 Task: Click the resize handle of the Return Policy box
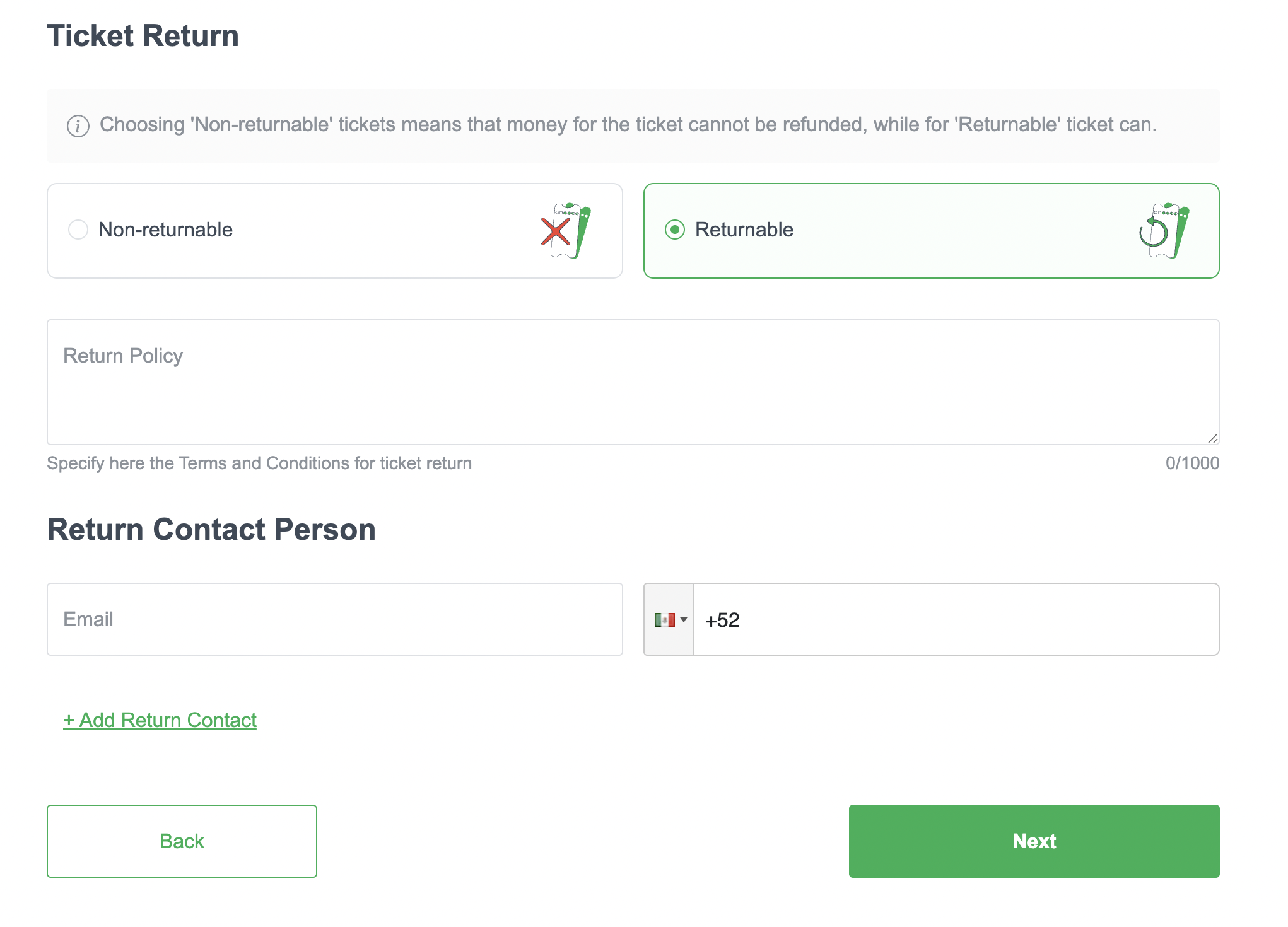1214,437
